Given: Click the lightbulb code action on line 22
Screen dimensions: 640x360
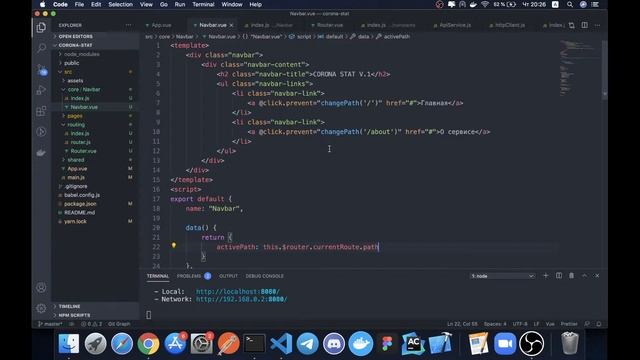Looking at the screenshot, I should pos(173,245).
